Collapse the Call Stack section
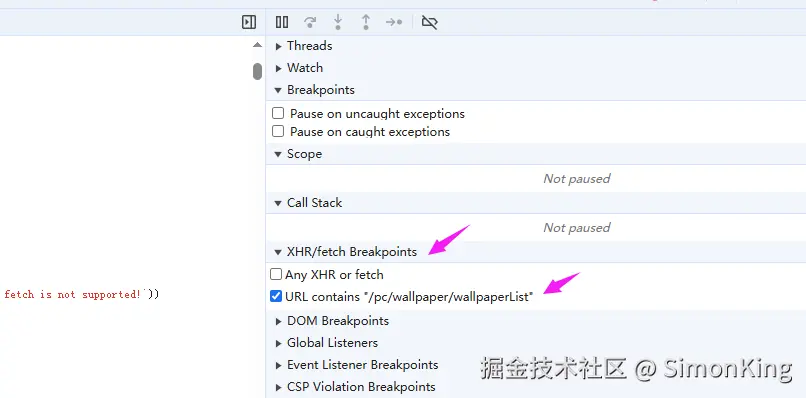The width and height of the screenshot is (806, 398). (x=278, y=203)
